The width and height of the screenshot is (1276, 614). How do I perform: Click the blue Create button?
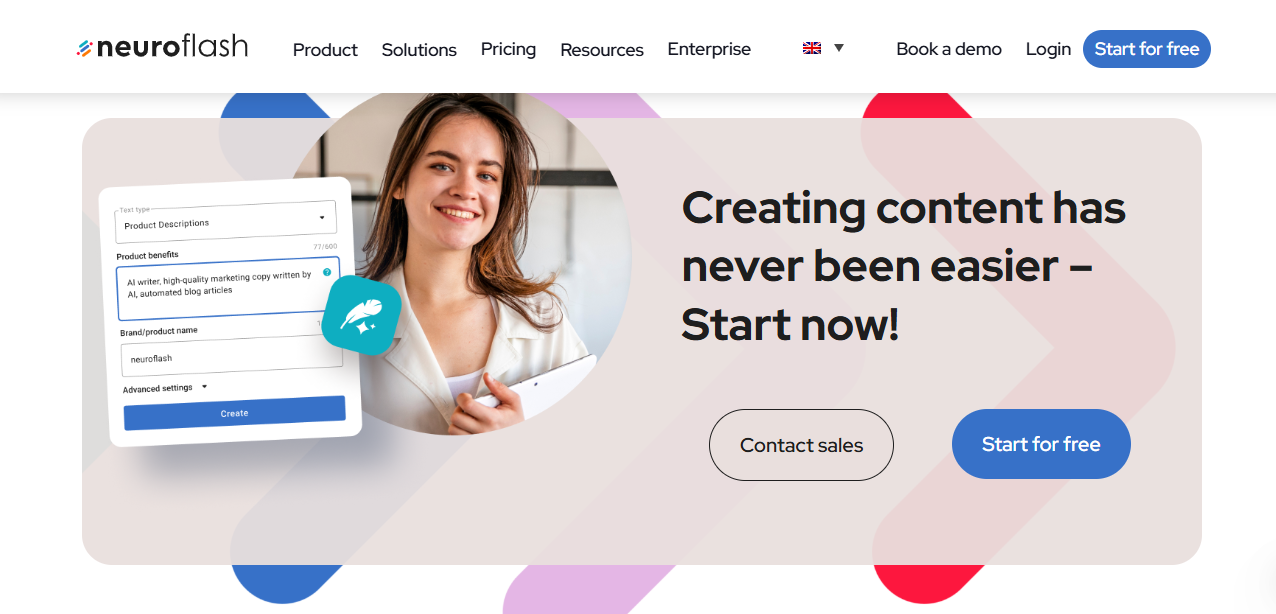[234, 413]
